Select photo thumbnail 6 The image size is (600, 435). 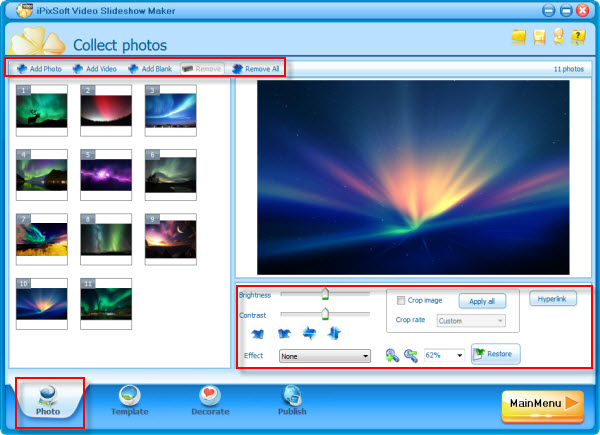(171, 175)
